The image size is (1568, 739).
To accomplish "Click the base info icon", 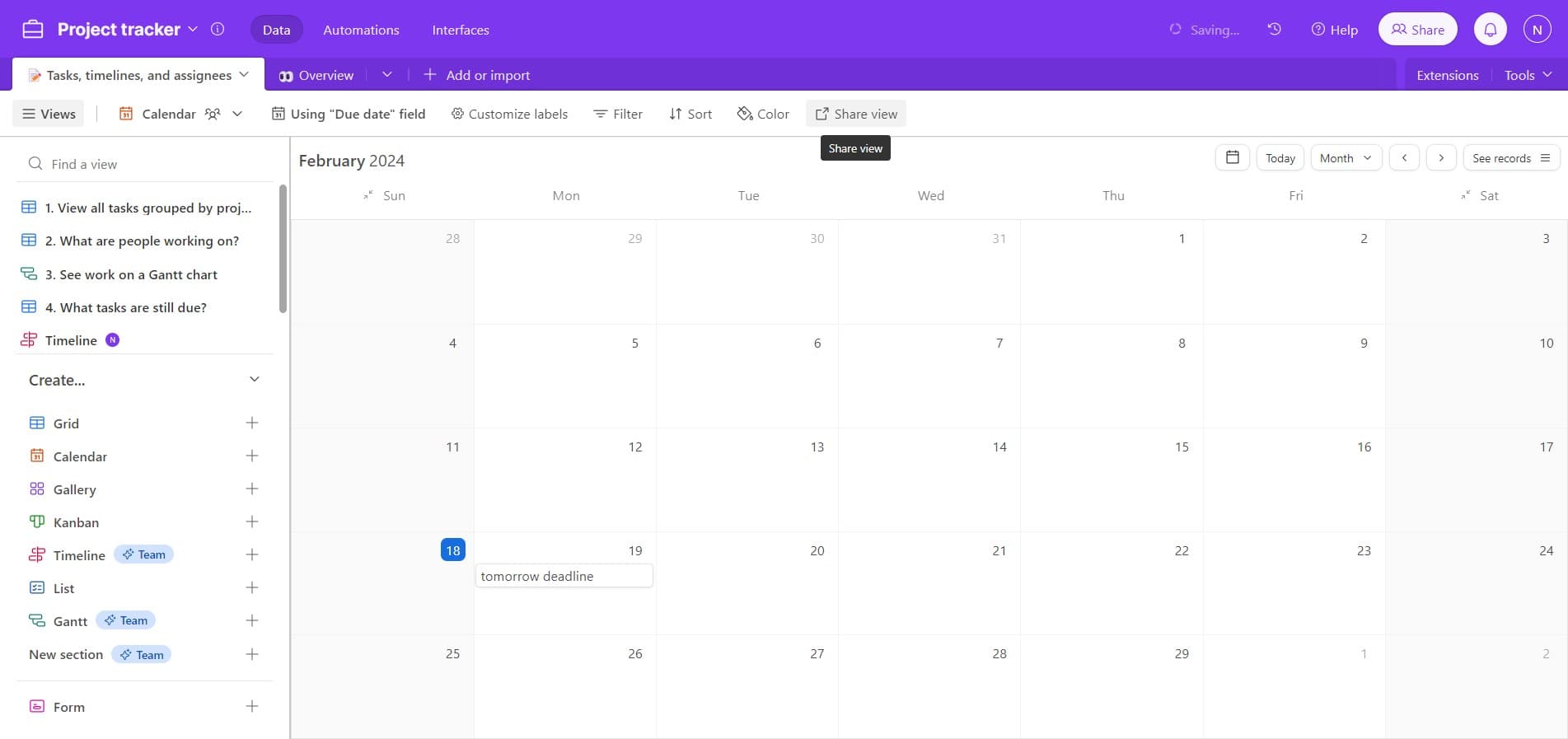I will click(x=218, y=30).
